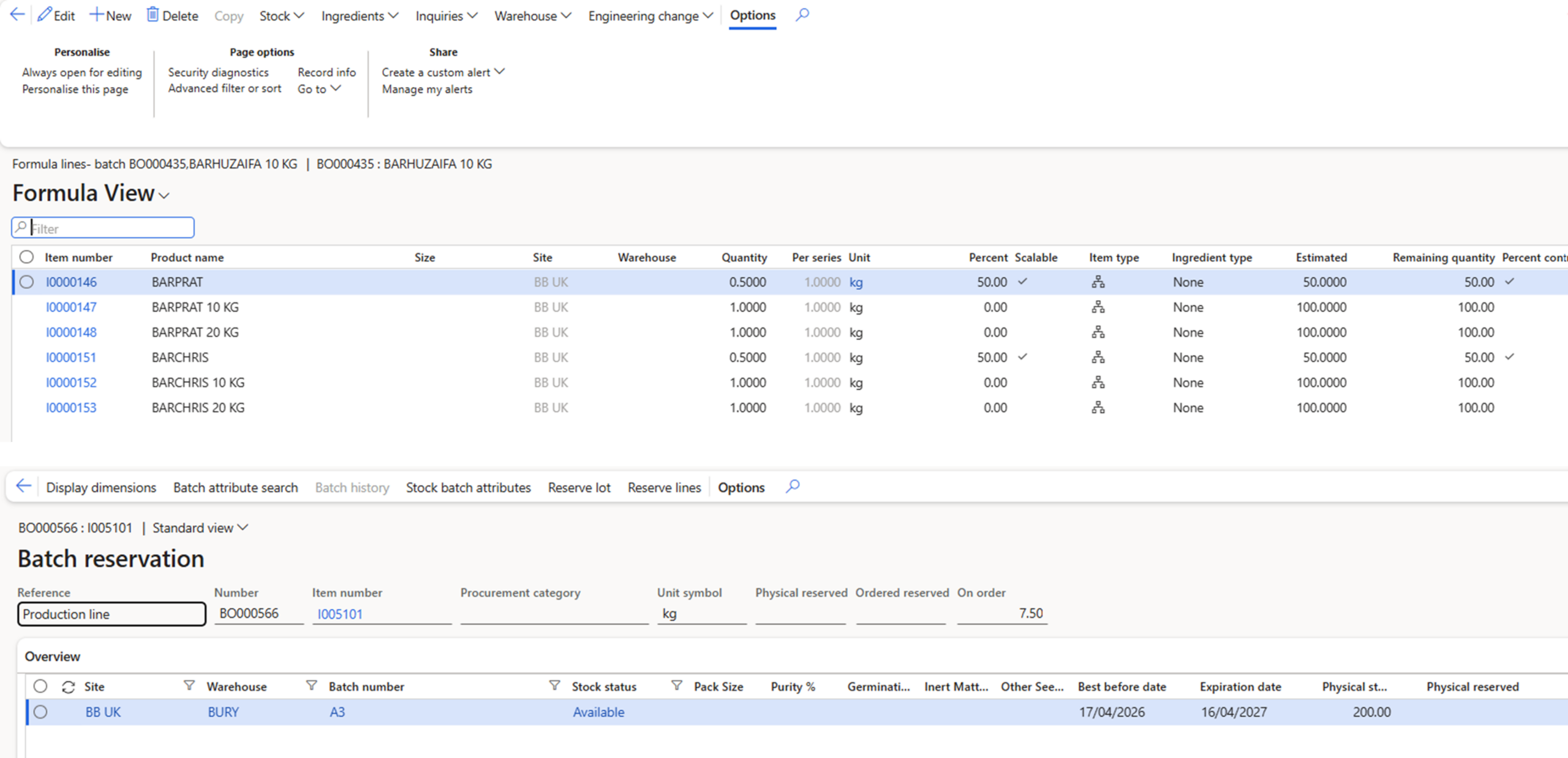Select all rows in Formula lines grid
The width and height of the screenshot is (1568, 758).
tap(26, 257)
